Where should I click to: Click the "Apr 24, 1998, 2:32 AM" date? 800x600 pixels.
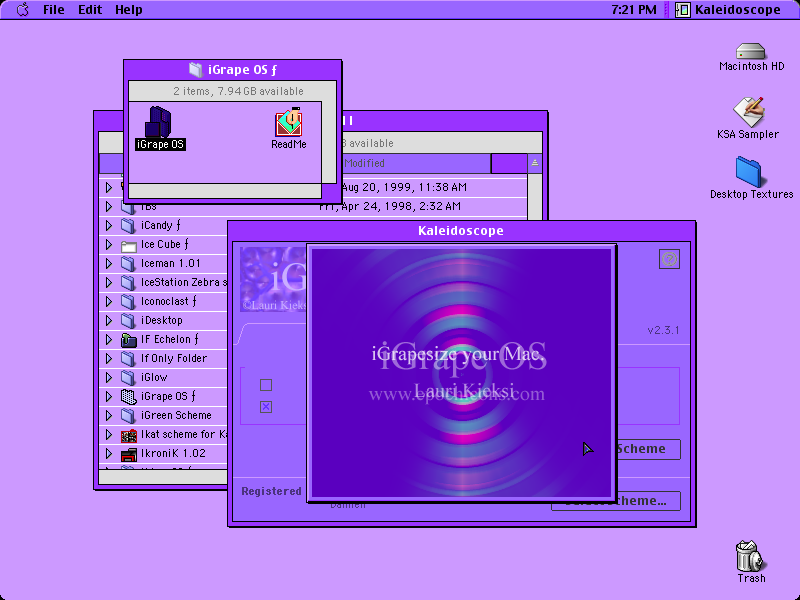390,206
